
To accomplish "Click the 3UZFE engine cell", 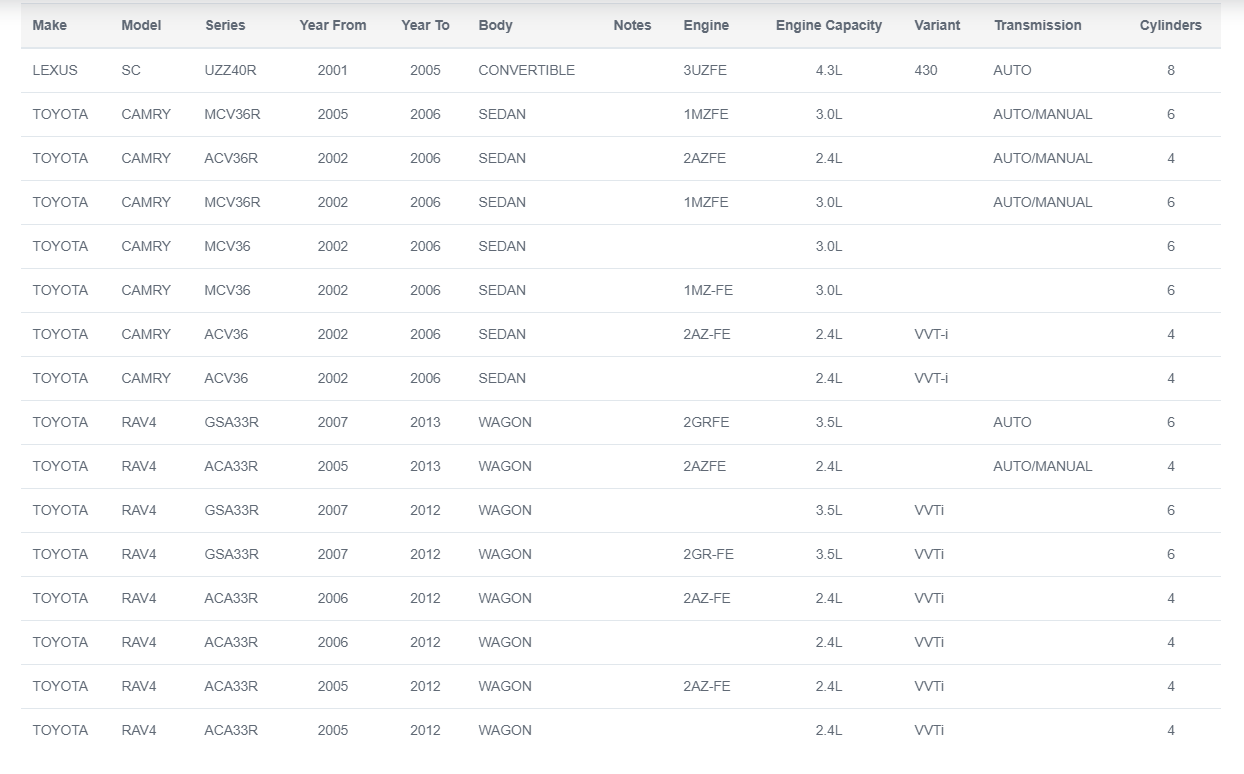I will click(x=705, y=70).
